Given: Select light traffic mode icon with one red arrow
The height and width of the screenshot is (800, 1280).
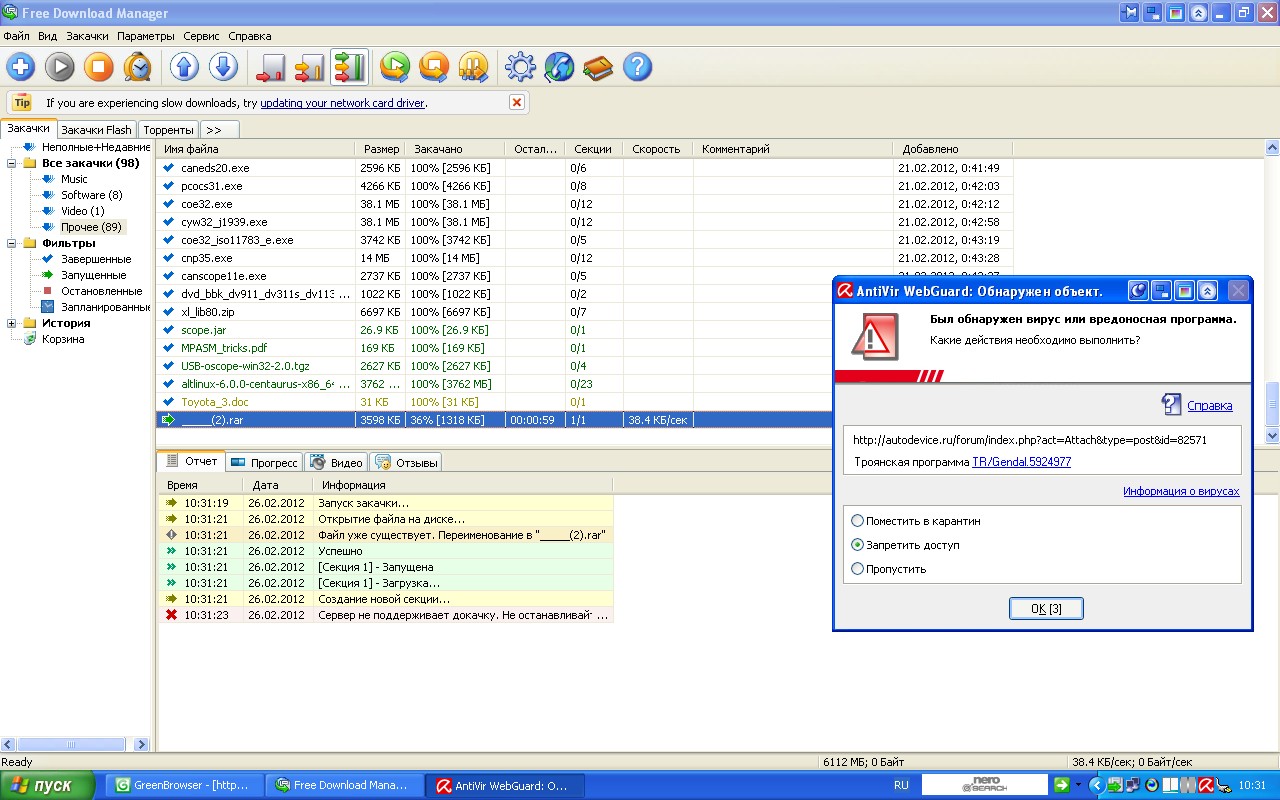Looking at the screenshot, I should [x=271, y=67].
